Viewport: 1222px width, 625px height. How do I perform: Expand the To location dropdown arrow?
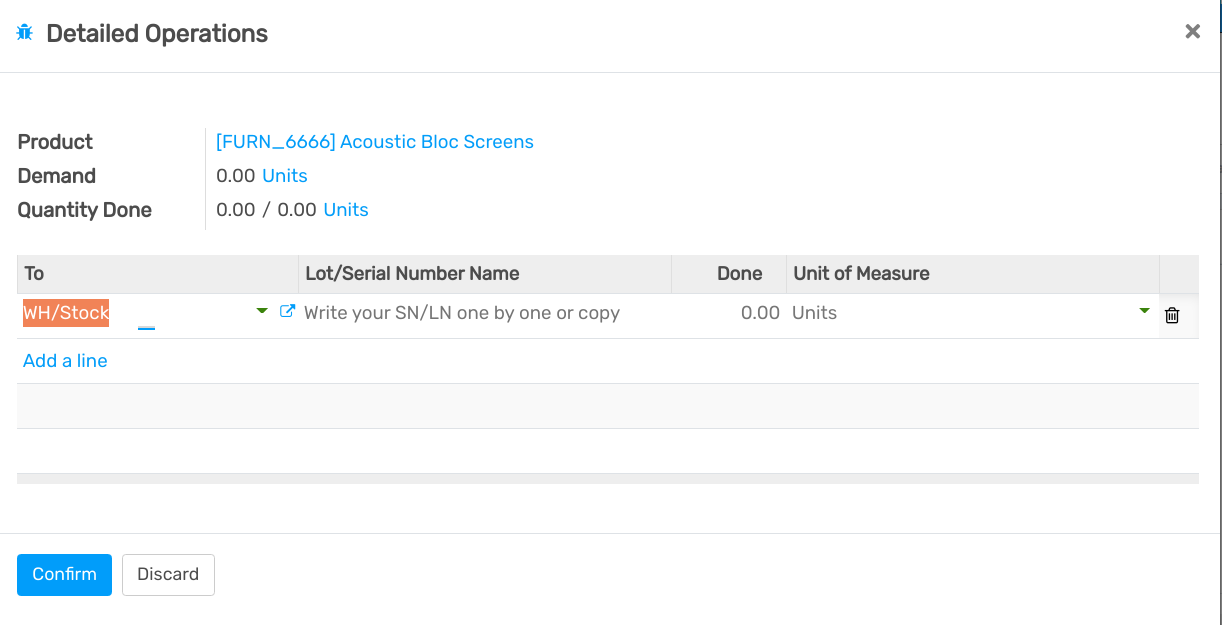pyautogui.click(x=262, y=312)
